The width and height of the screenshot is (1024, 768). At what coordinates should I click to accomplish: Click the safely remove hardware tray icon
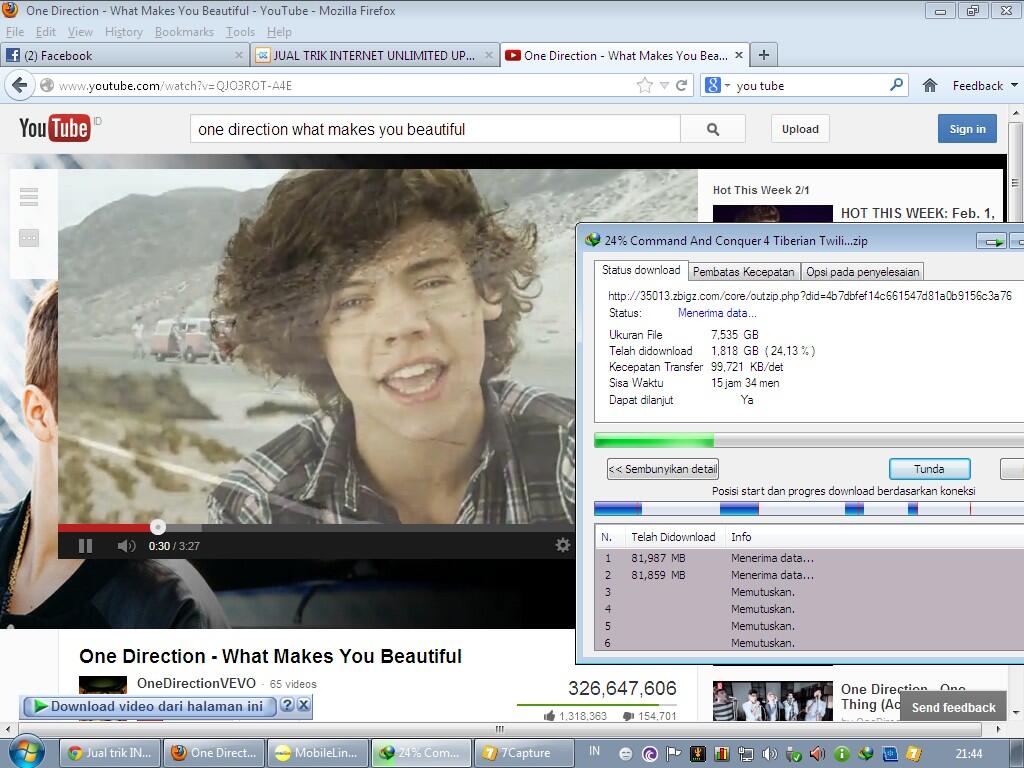tap(793, 754)
